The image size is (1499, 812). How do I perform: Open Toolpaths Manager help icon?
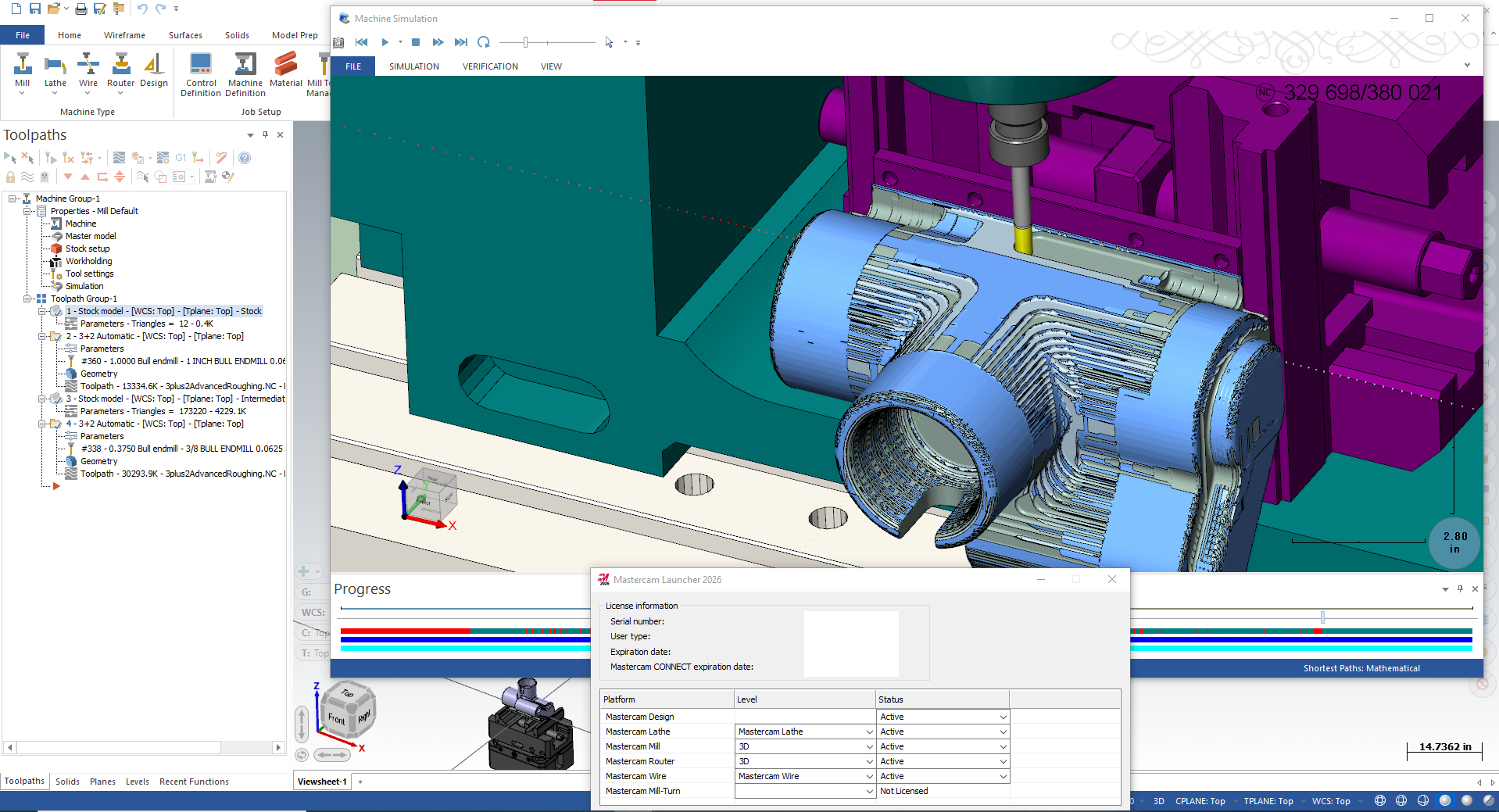click(x=245, y=158)
